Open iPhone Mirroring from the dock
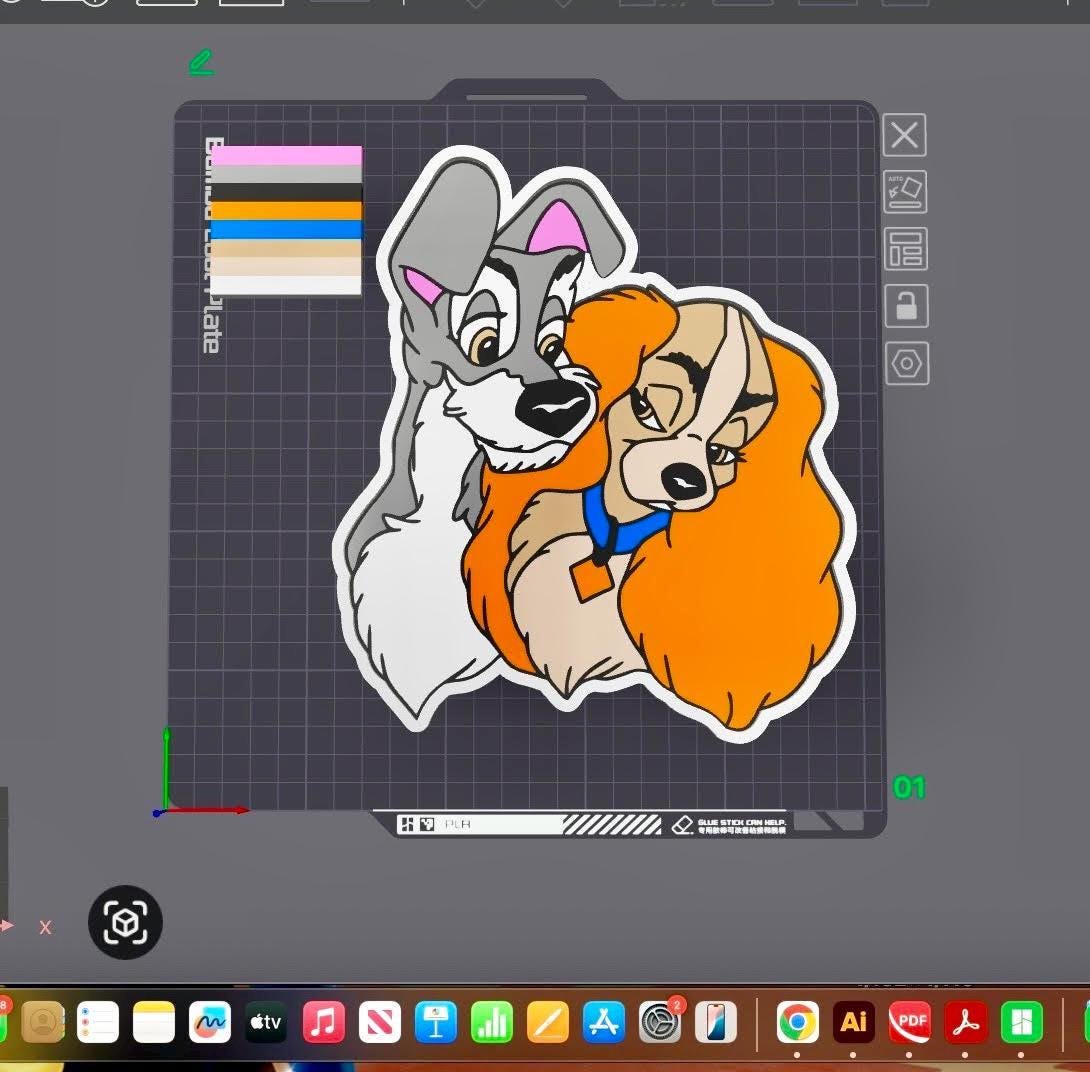Image resolution: width=1090 pixels, height=1072 pixels. (716, 1022)
